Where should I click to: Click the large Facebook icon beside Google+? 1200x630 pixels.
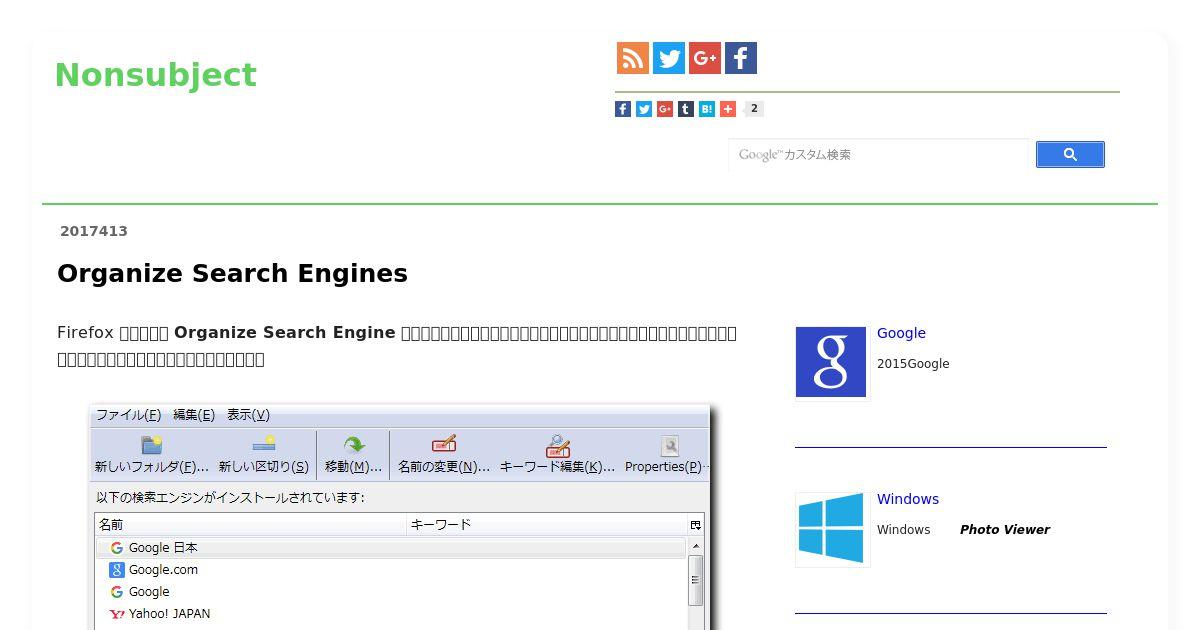point(741,58)
